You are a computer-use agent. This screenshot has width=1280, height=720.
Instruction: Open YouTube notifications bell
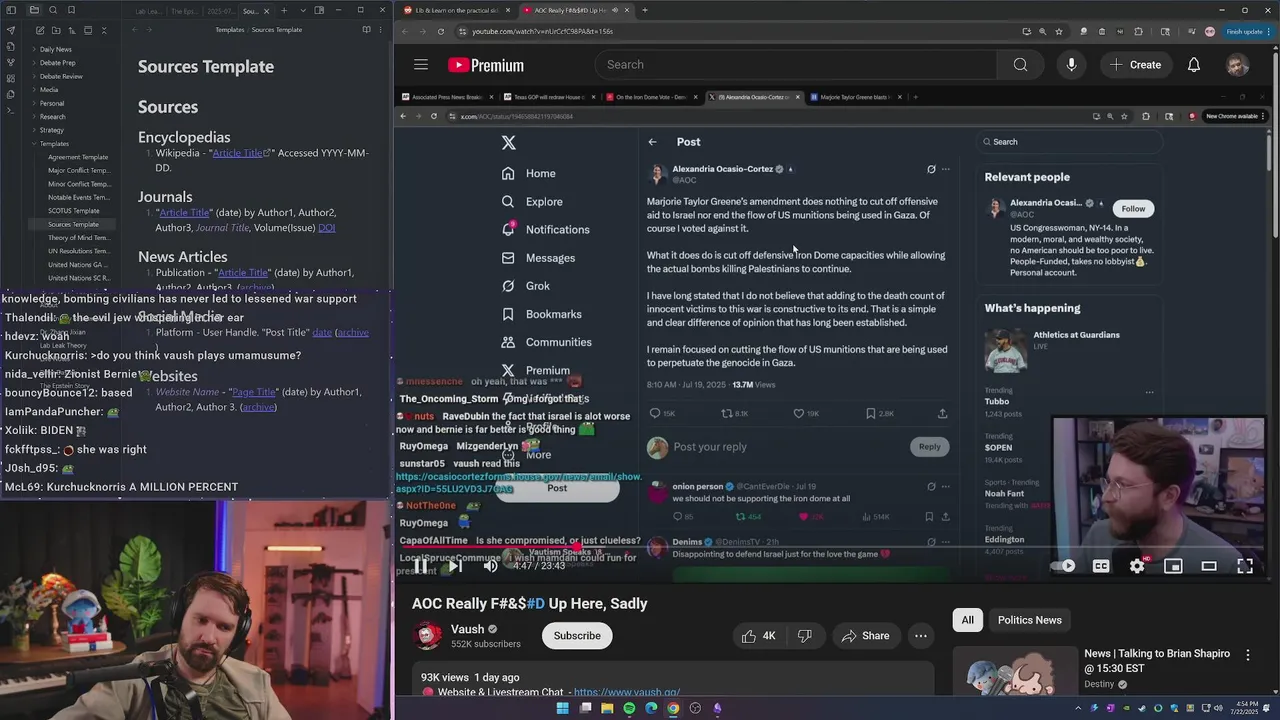(1194, 65)
